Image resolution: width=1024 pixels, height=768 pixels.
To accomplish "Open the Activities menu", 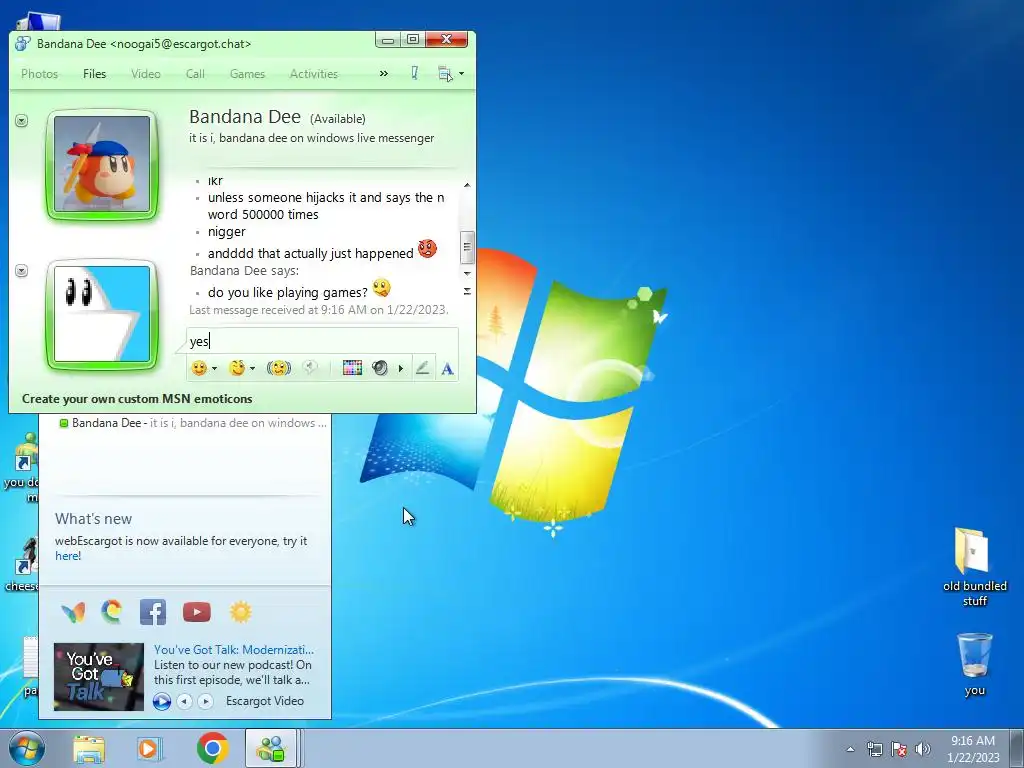I will point(313,74).
